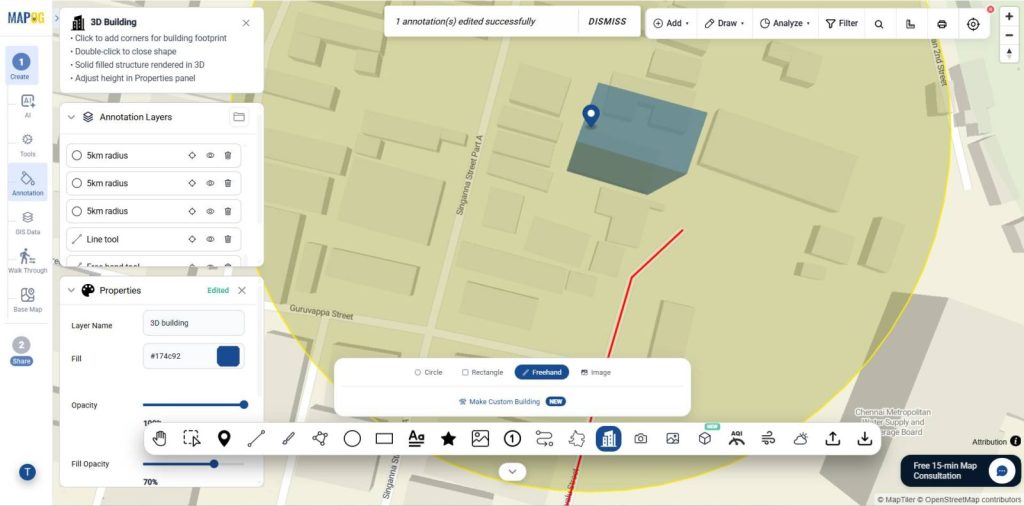Open the search magnifier in top toolbar
This screenshot has width=1024, height=506.
879,24
